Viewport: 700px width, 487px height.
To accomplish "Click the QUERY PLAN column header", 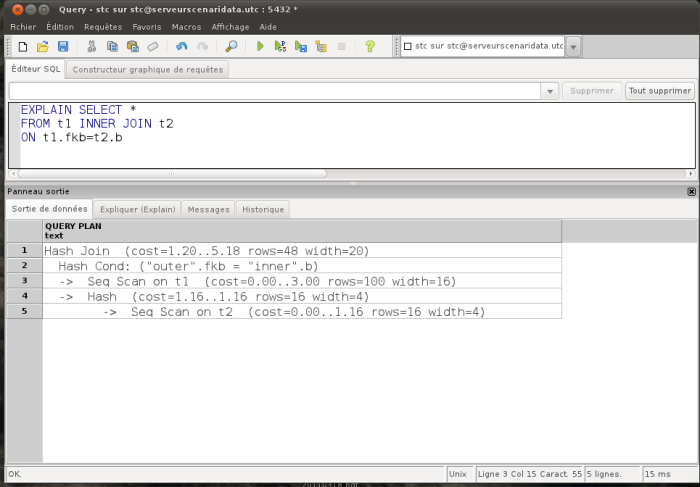I will coord(302,231).
